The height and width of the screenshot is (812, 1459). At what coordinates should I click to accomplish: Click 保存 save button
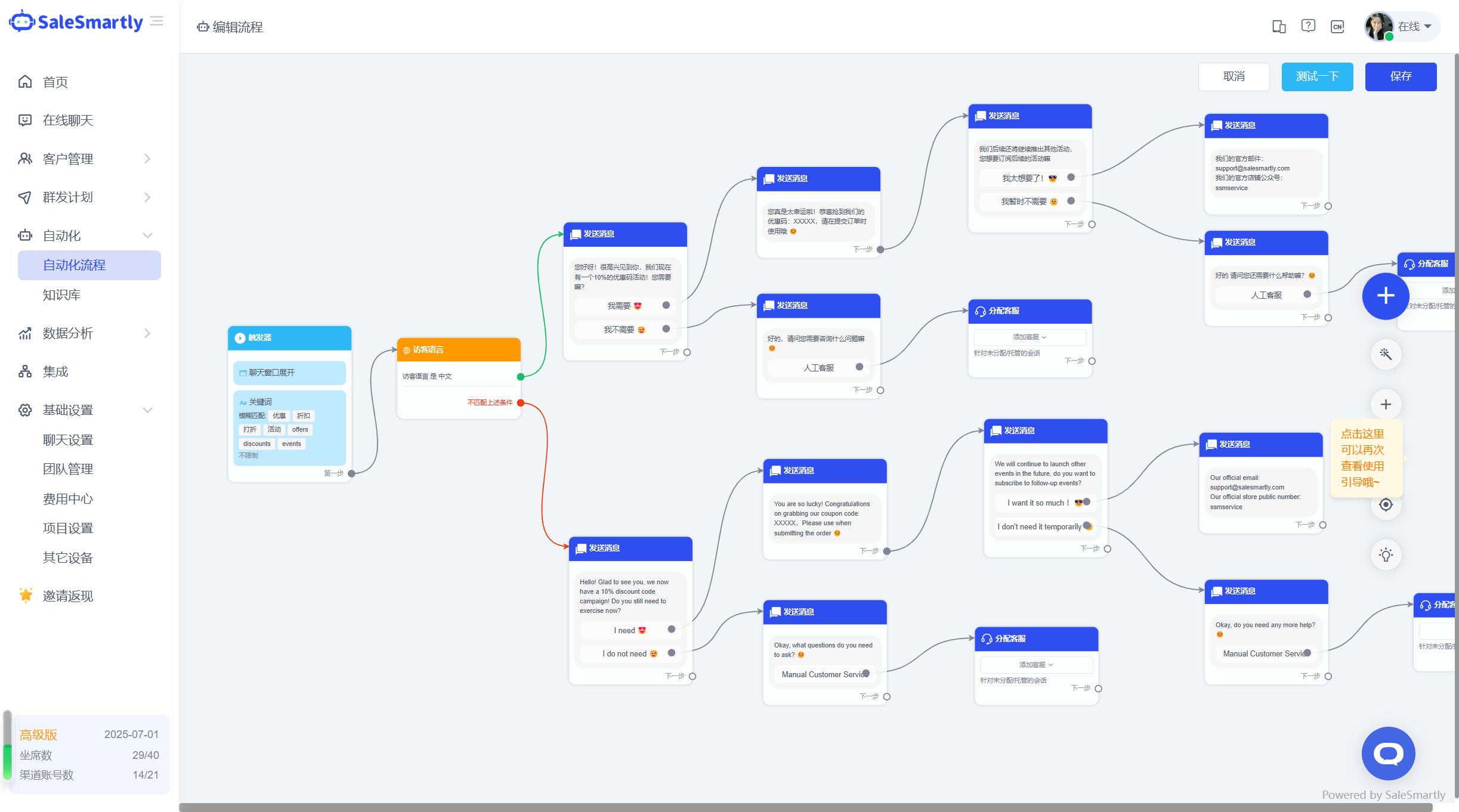1401,76
